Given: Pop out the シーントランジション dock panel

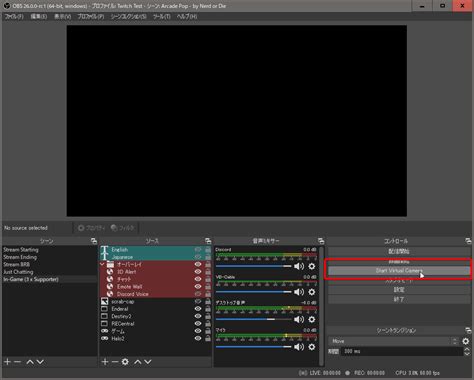Looking at the screenshot, I should 468,330.
